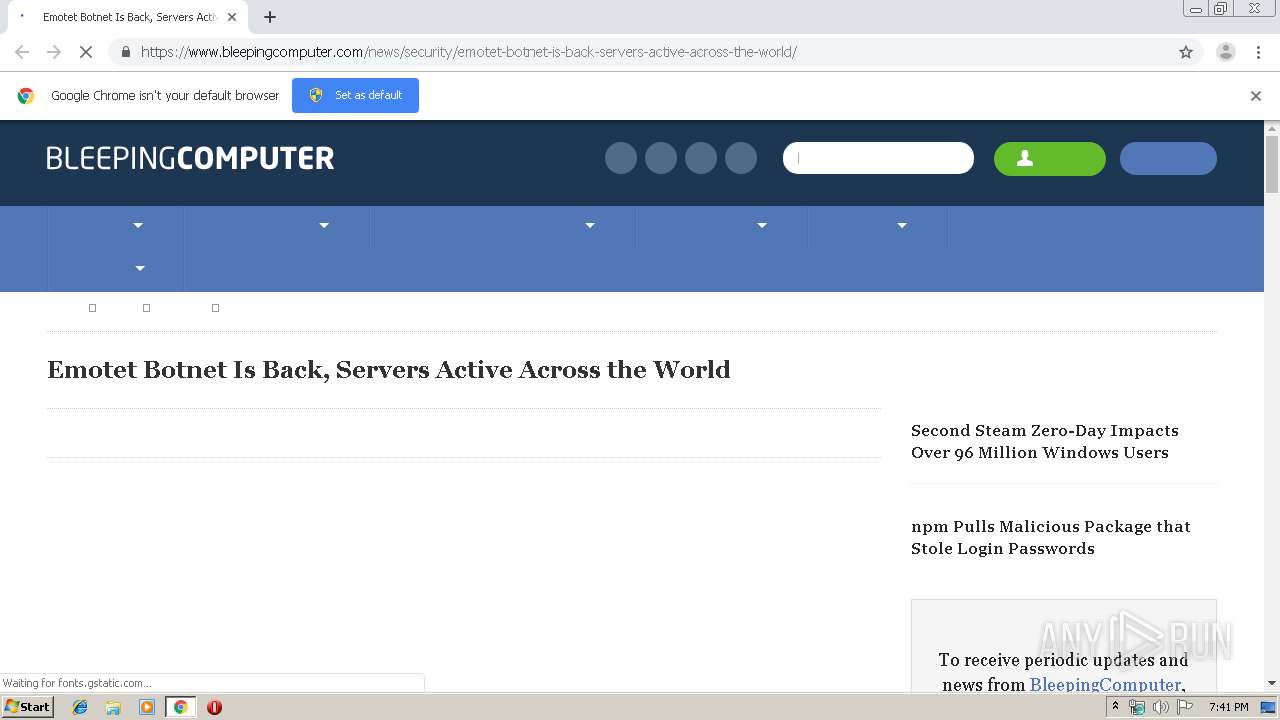1280x720 pixels.
Task: Expand the fourth navigation menu dropdown arrow
Action: coord(762,225)
